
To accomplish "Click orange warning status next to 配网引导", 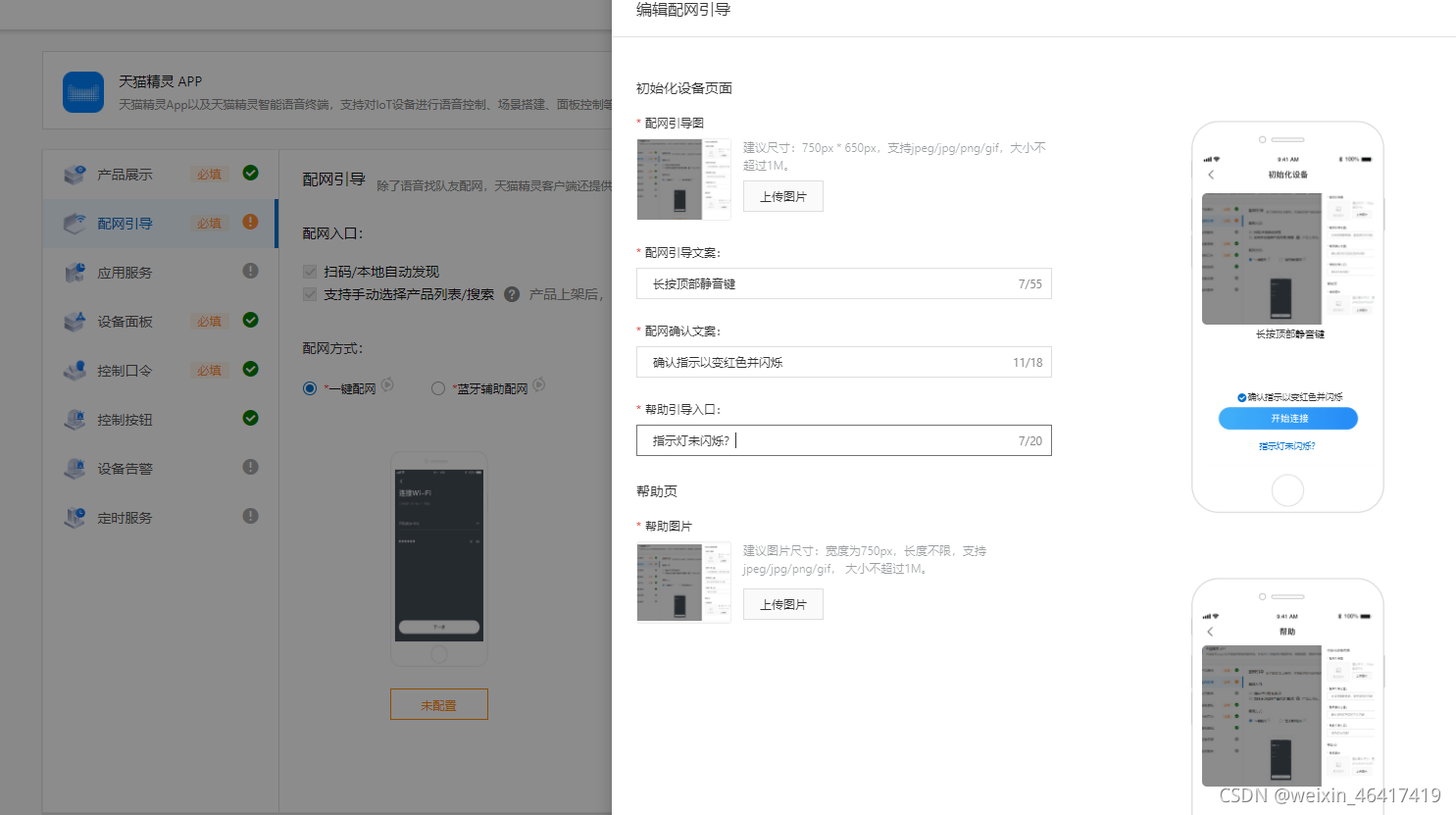I will [251, 222].
